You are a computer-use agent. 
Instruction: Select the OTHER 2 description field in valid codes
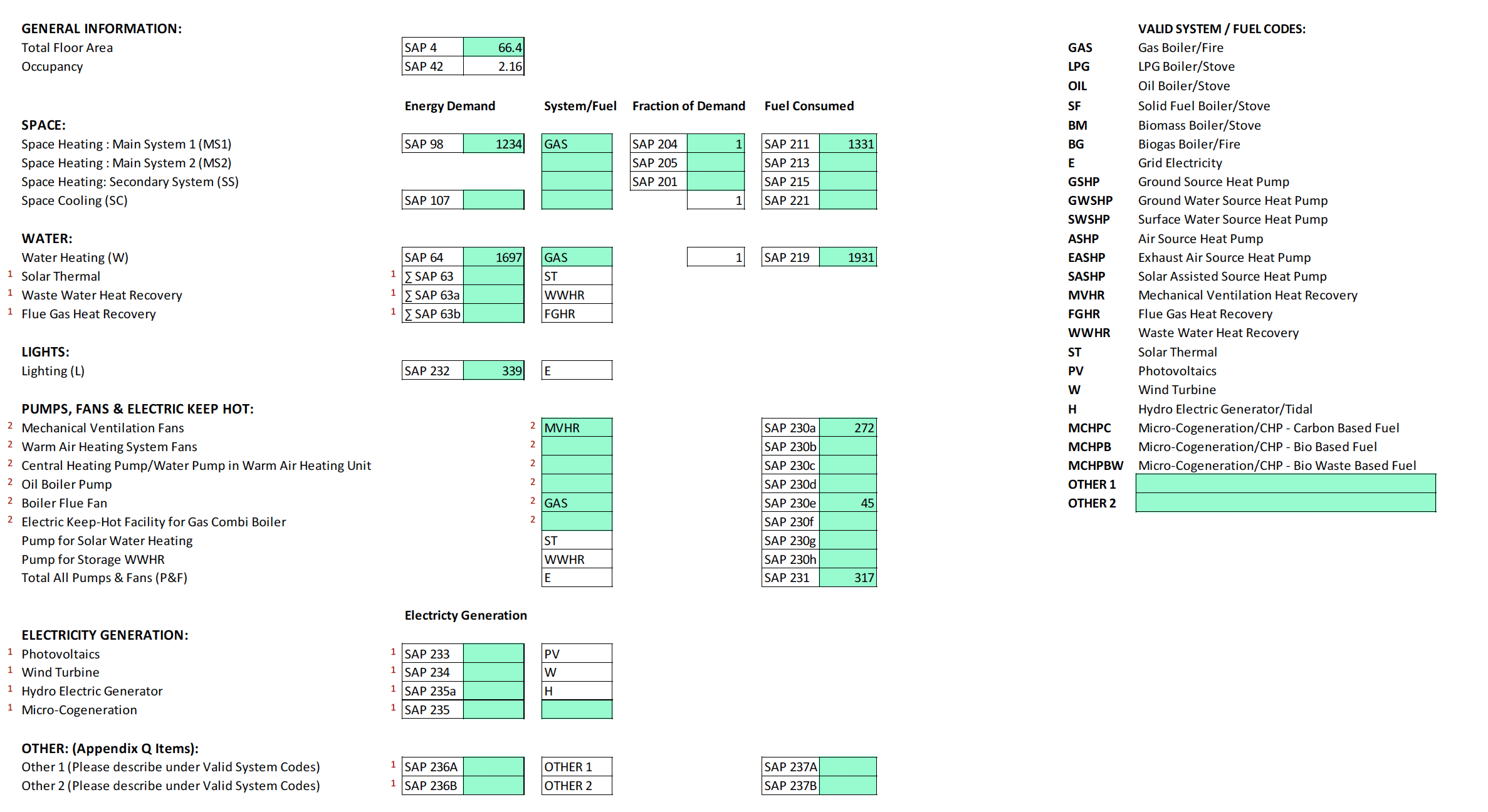[x=1286, y=503]
